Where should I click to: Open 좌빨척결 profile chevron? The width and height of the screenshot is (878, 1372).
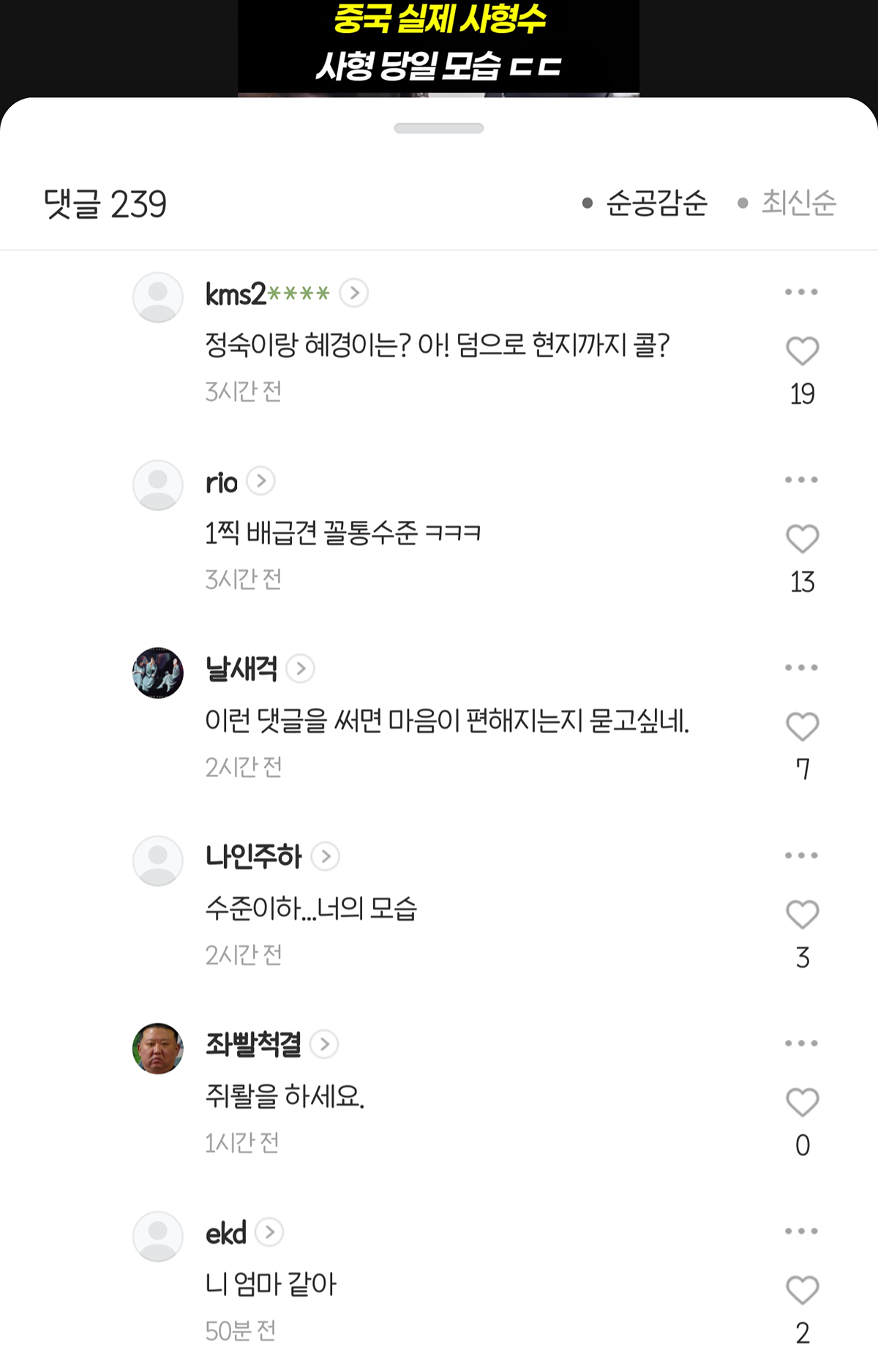[324, 1044]
